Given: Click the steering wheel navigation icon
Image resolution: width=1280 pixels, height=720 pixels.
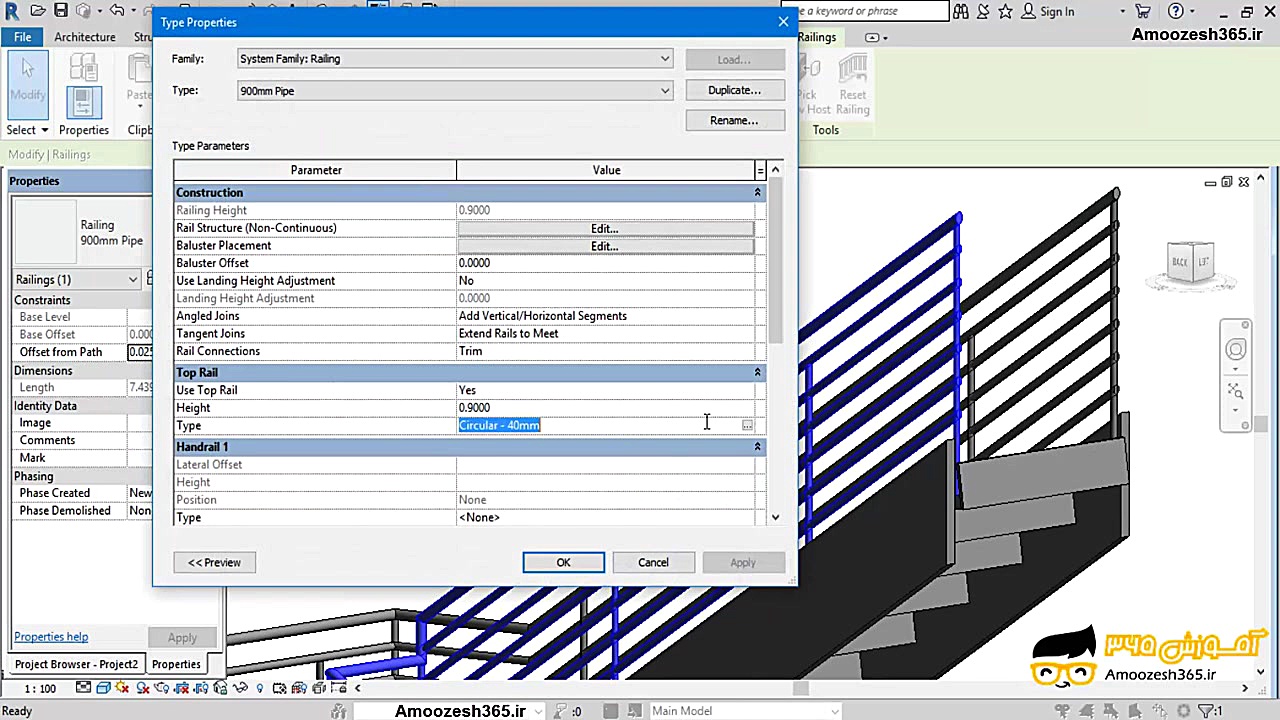Looking at the screenshot, I should pos(1236,349).
